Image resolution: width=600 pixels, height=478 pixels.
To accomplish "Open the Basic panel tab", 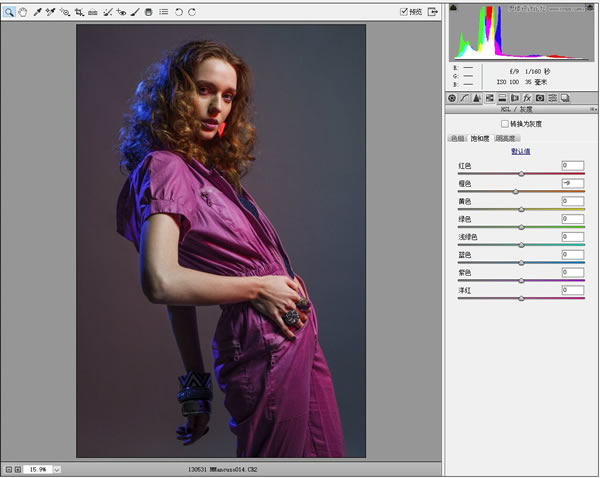I will pos(452,98).
